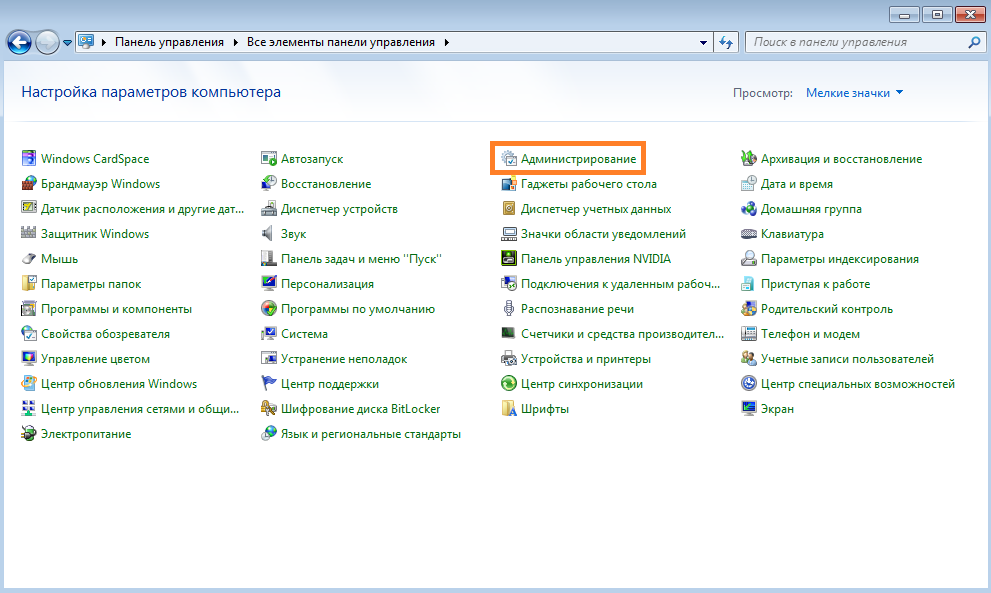Click the greyed Forward navigation arrow
Screen dimensions: 991x593
[47, 42]
